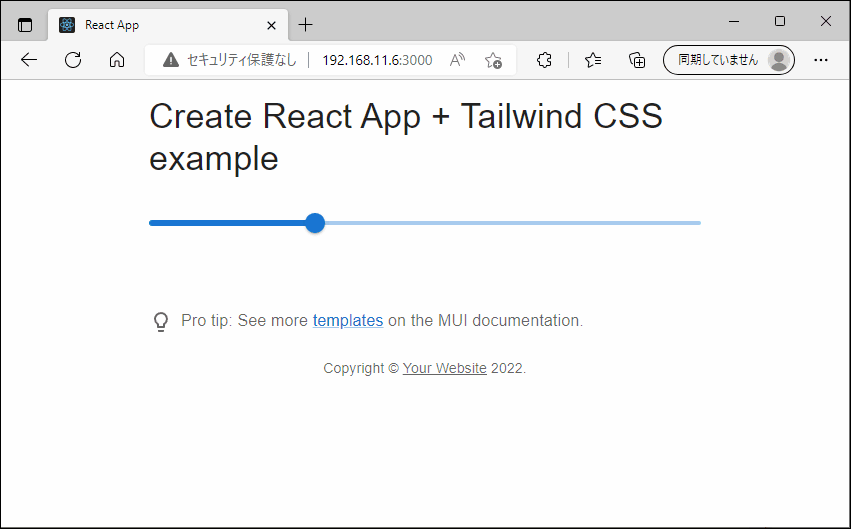
Task: Open the Extensions puzzle icon
Action: pos(544,60)
